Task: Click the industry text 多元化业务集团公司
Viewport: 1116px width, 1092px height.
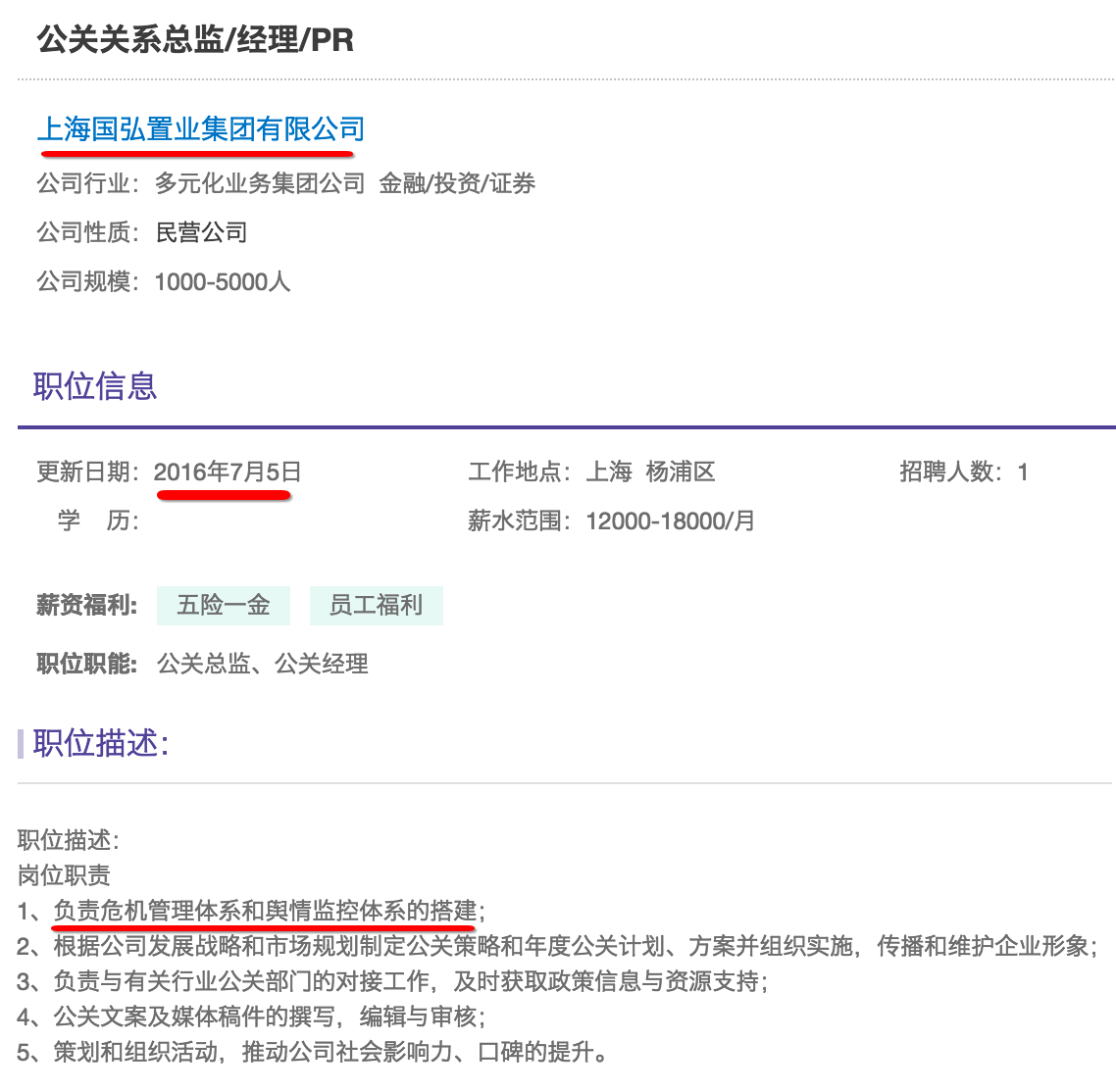Action: pos(260,183)
